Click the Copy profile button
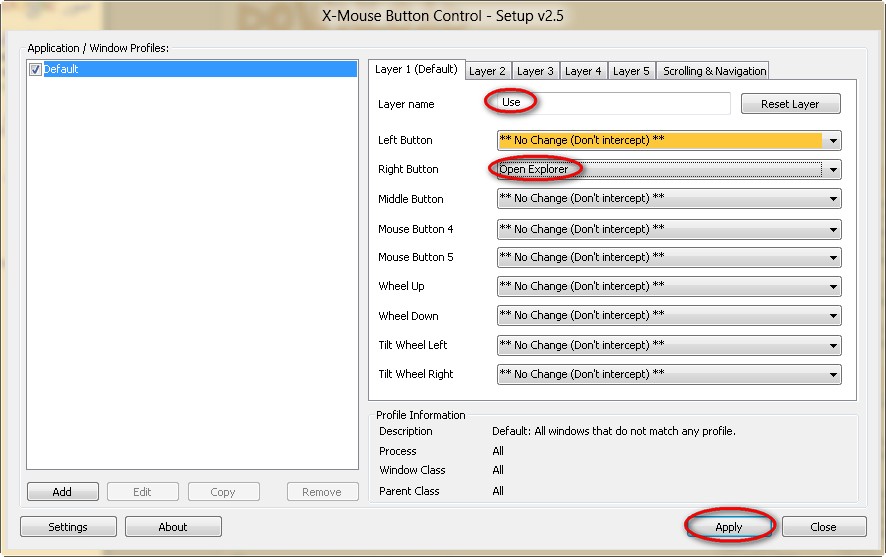886x557 pixels. coord(223,492)
